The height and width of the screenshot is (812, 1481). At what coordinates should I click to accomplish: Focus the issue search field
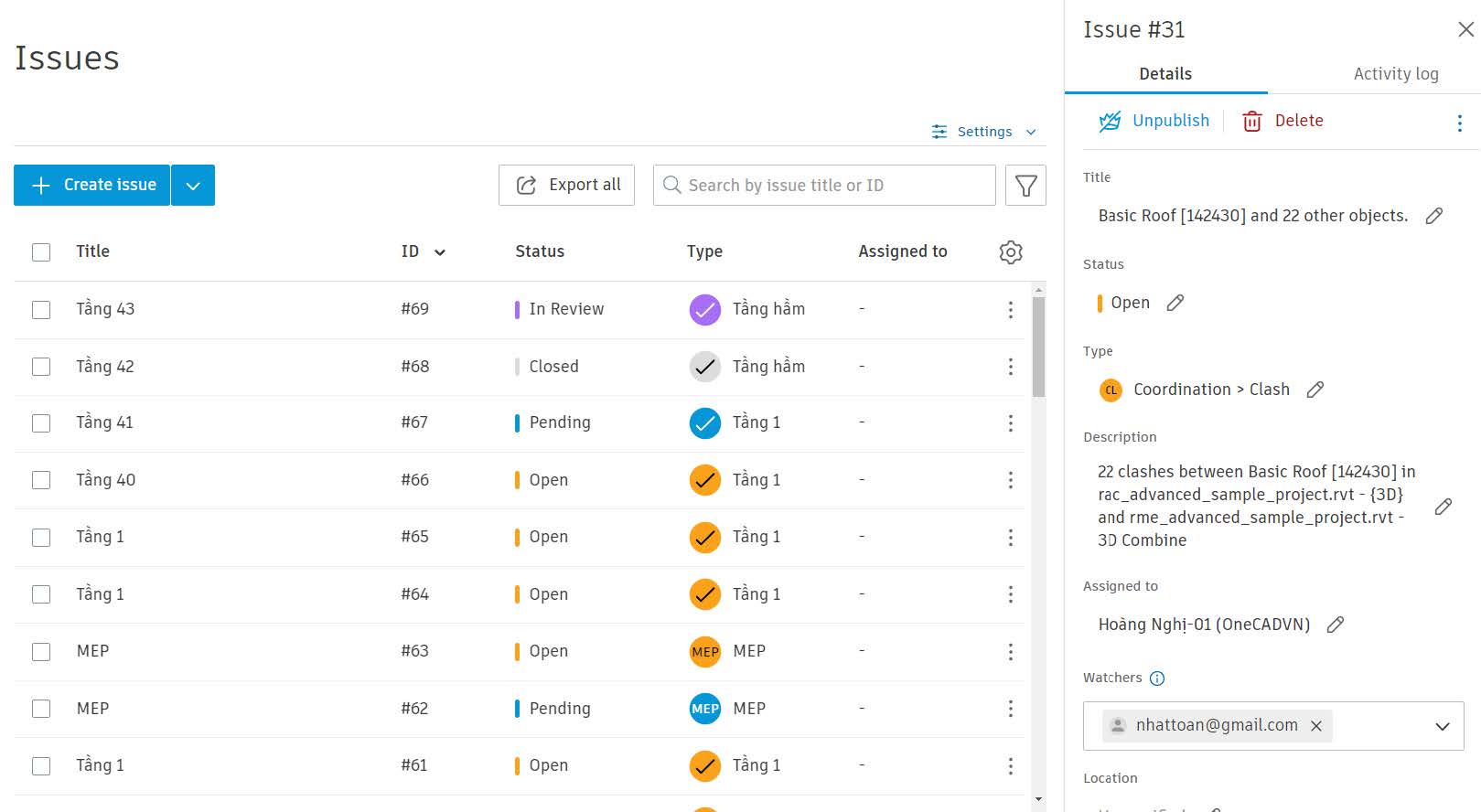coord(824,186)
